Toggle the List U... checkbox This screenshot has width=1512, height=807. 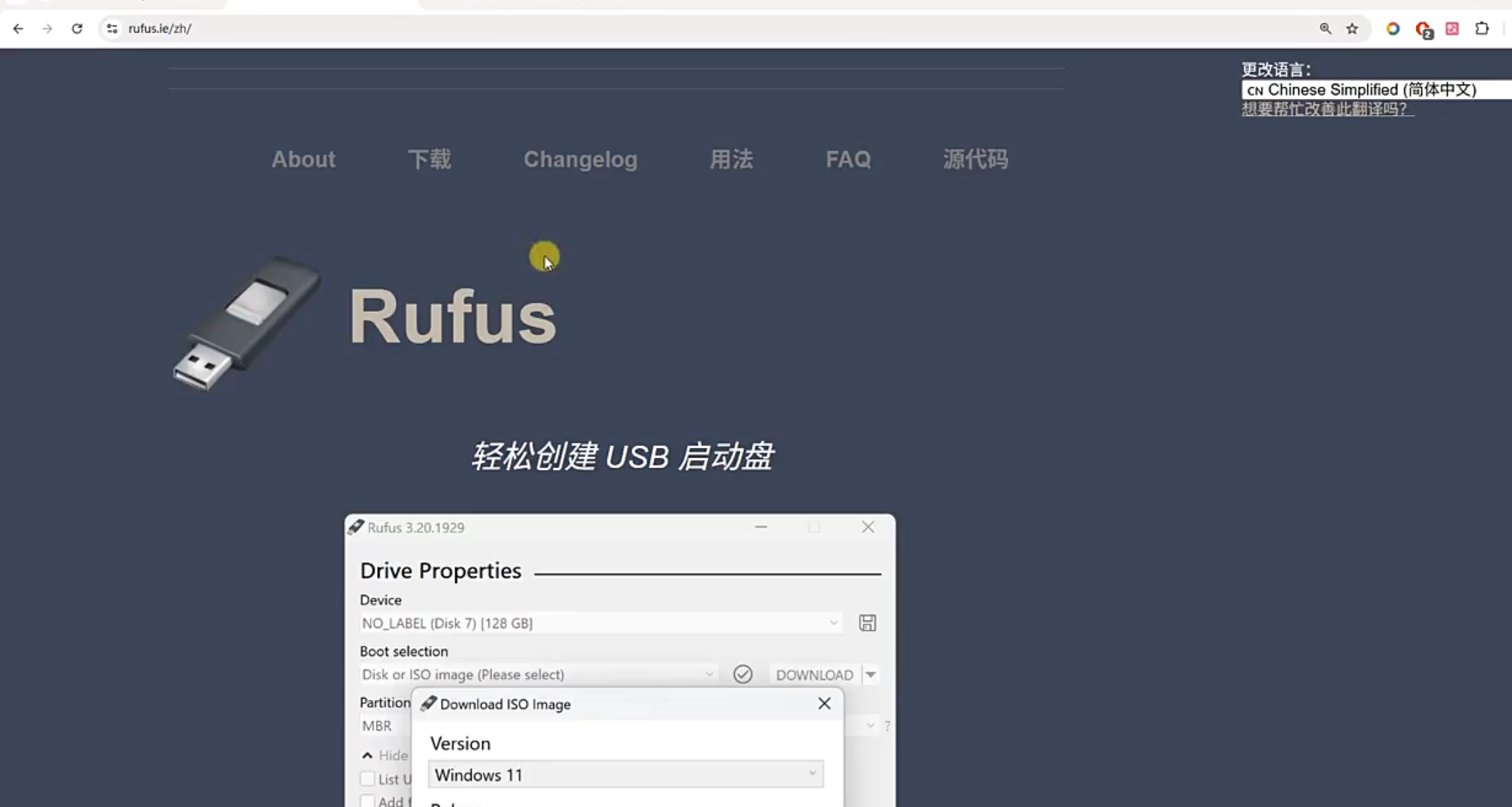tap(367, 779)
